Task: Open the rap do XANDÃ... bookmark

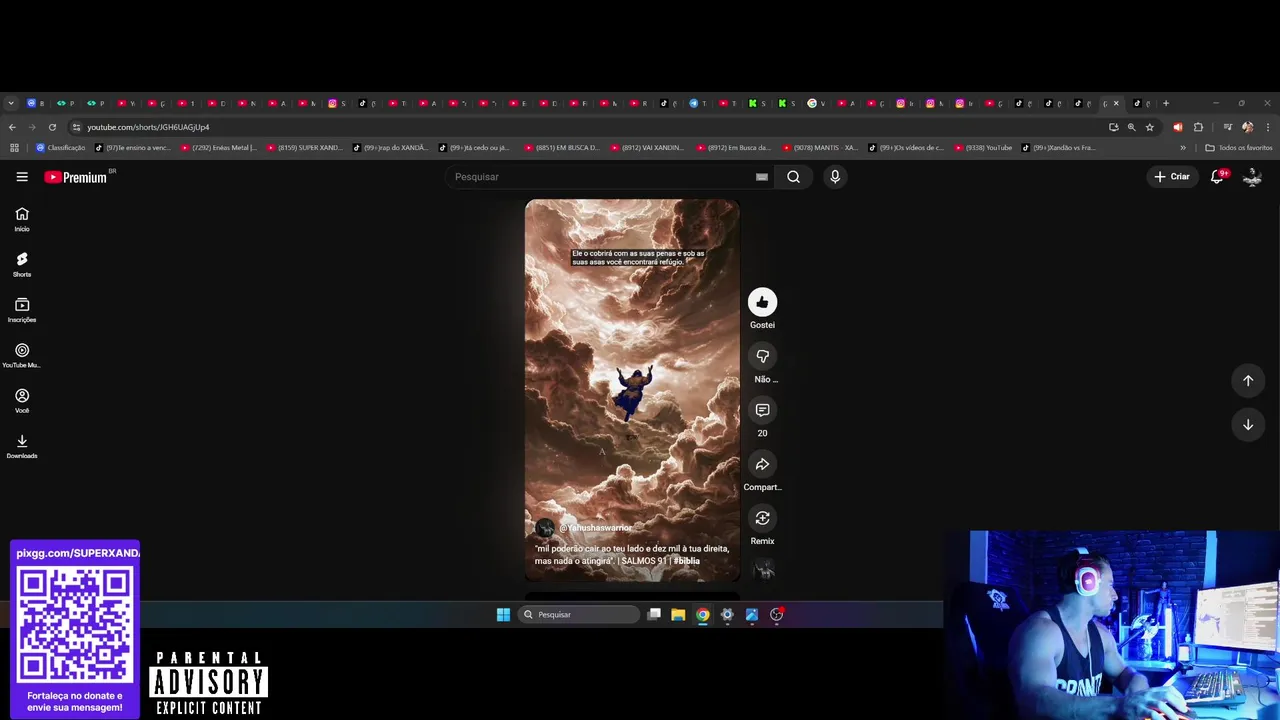Action: point(390,148)
